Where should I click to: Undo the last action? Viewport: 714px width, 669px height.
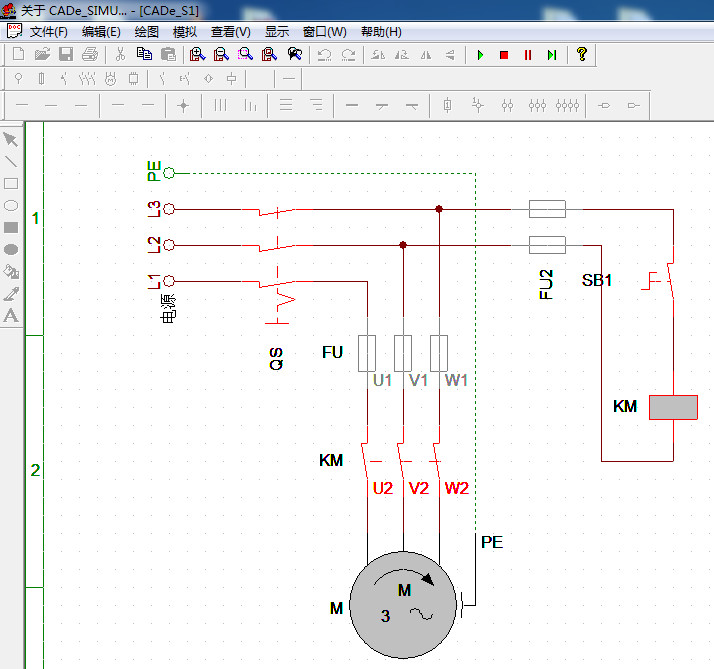324,55
